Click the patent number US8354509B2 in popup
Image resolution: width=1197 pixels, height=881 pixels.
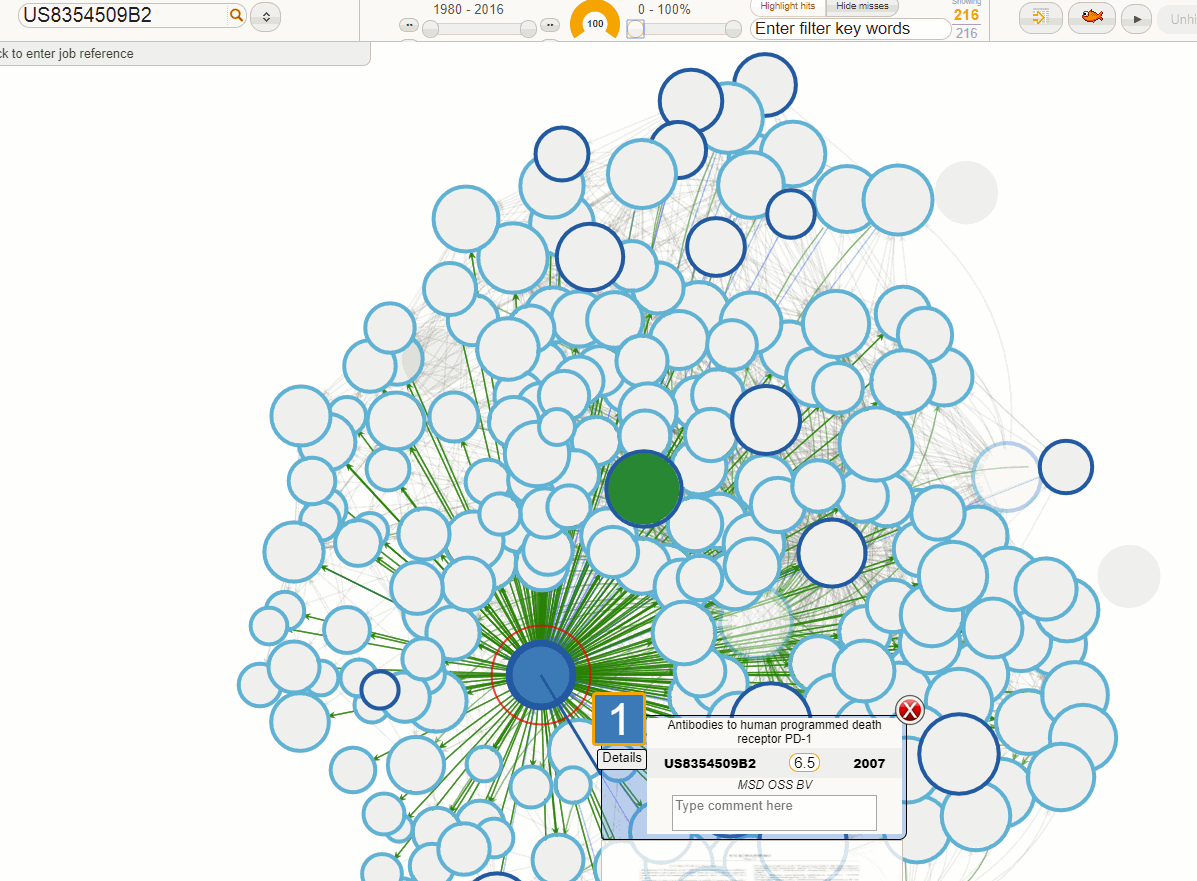click(710, 763)
